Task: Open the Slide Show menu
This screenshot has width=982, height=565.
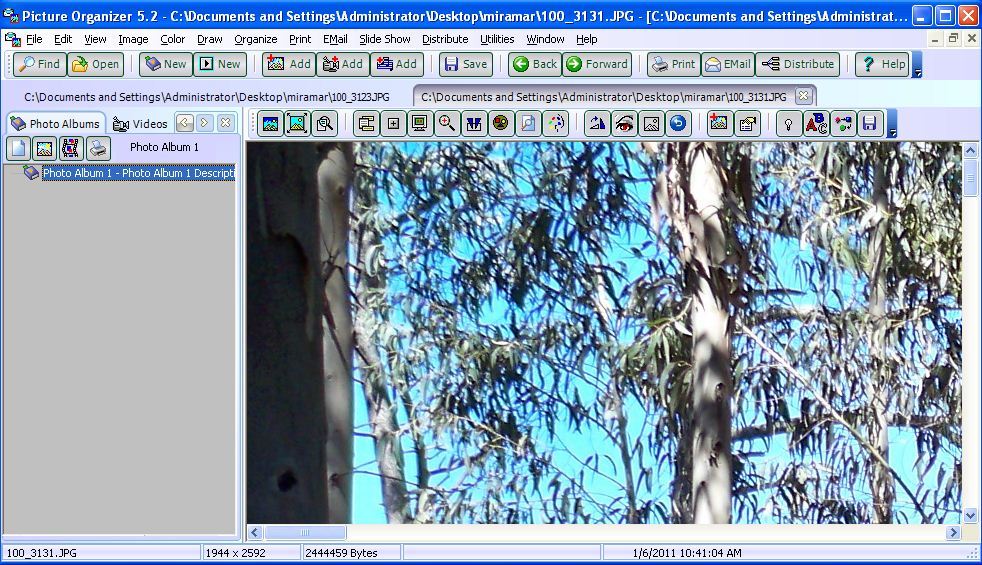Action: 385,39
